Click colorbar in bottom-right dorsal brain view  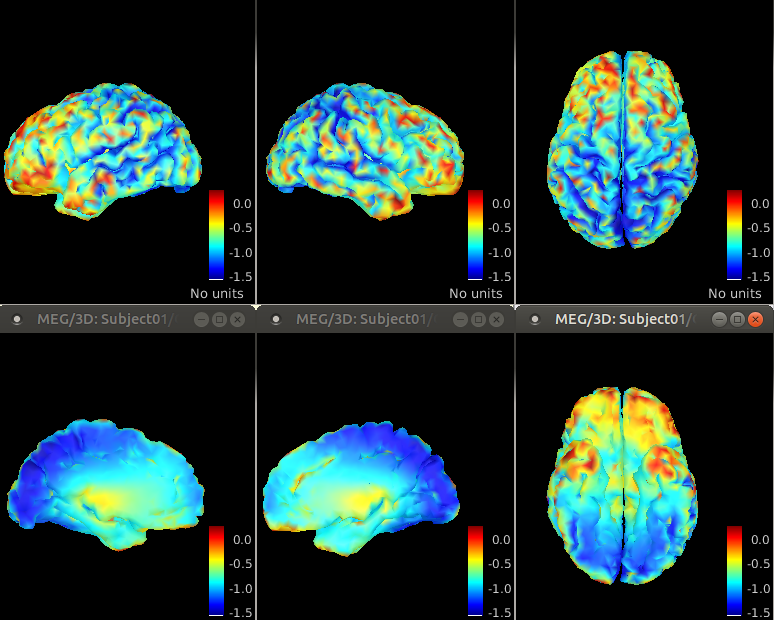734,571
